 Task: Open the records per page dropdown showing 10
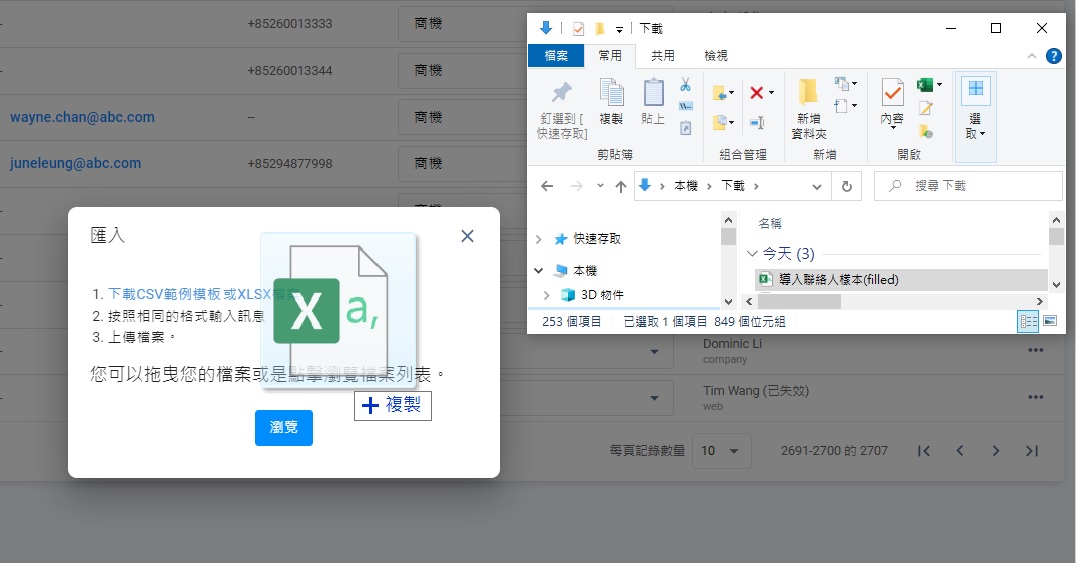(x=722, y=451)
